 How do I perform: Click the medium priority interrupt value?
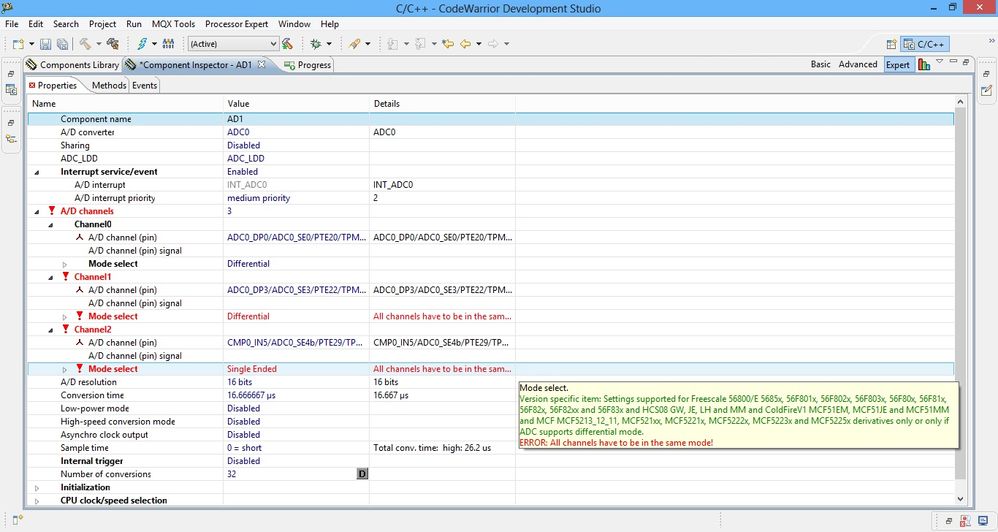pyautogui.click(x=258, y=198)
